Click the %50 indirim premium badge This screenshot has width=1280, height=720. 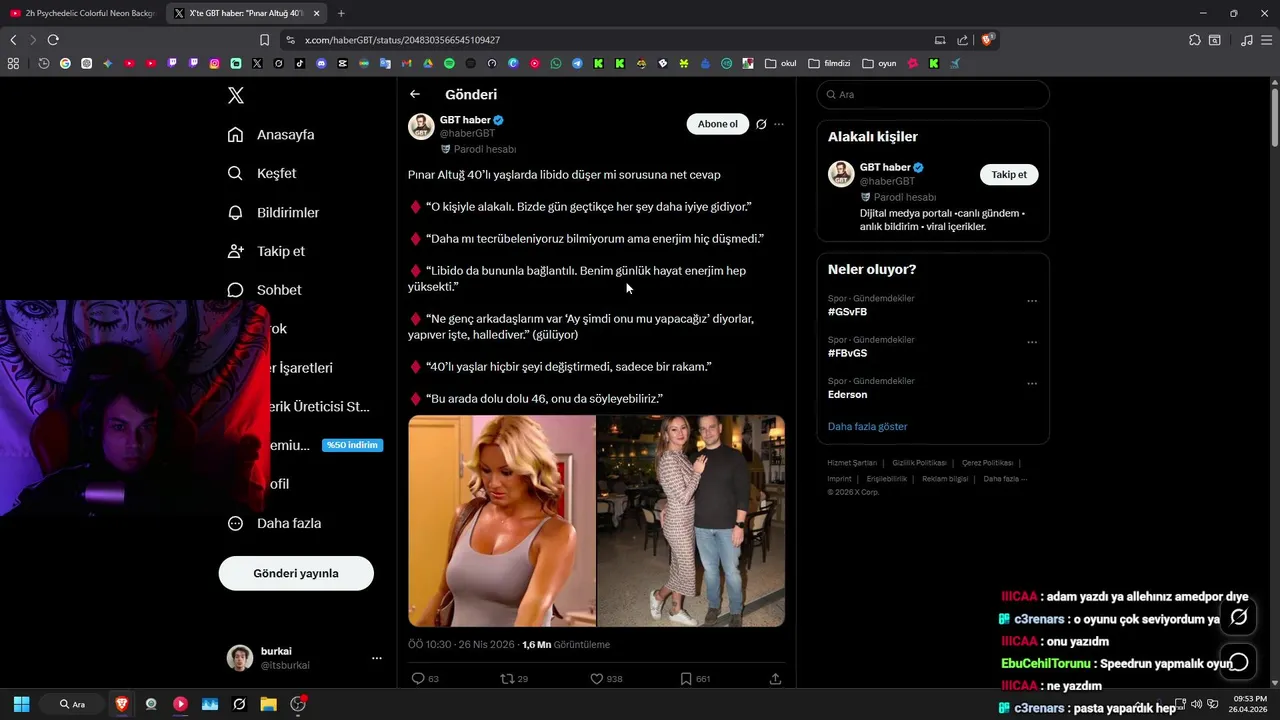pyautogui.click(x=353, y=445)
